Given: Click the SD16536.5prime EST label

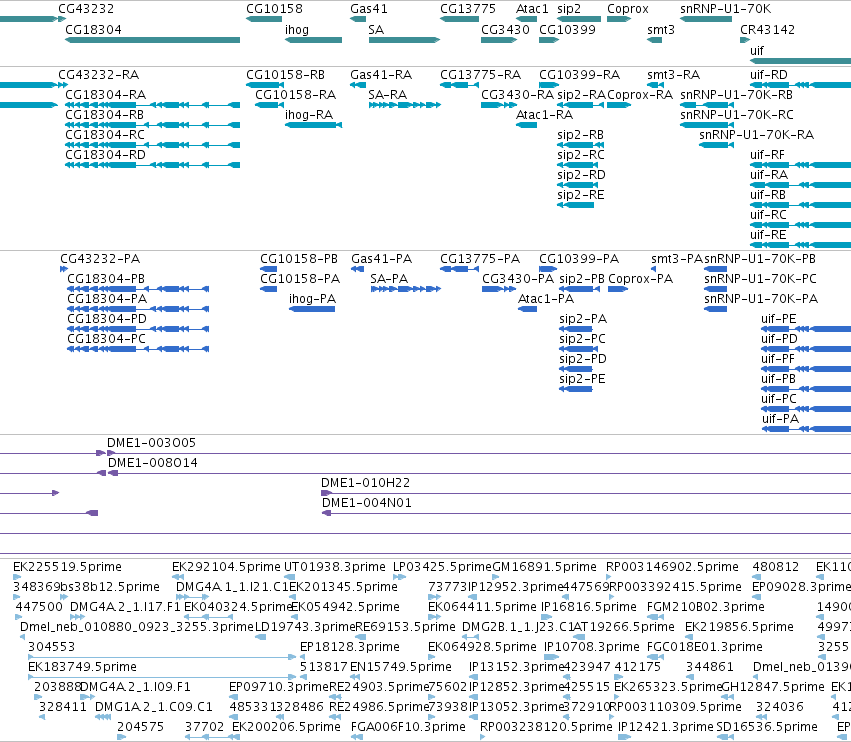Looking at the screenshot, I should [x=767, y=727].
